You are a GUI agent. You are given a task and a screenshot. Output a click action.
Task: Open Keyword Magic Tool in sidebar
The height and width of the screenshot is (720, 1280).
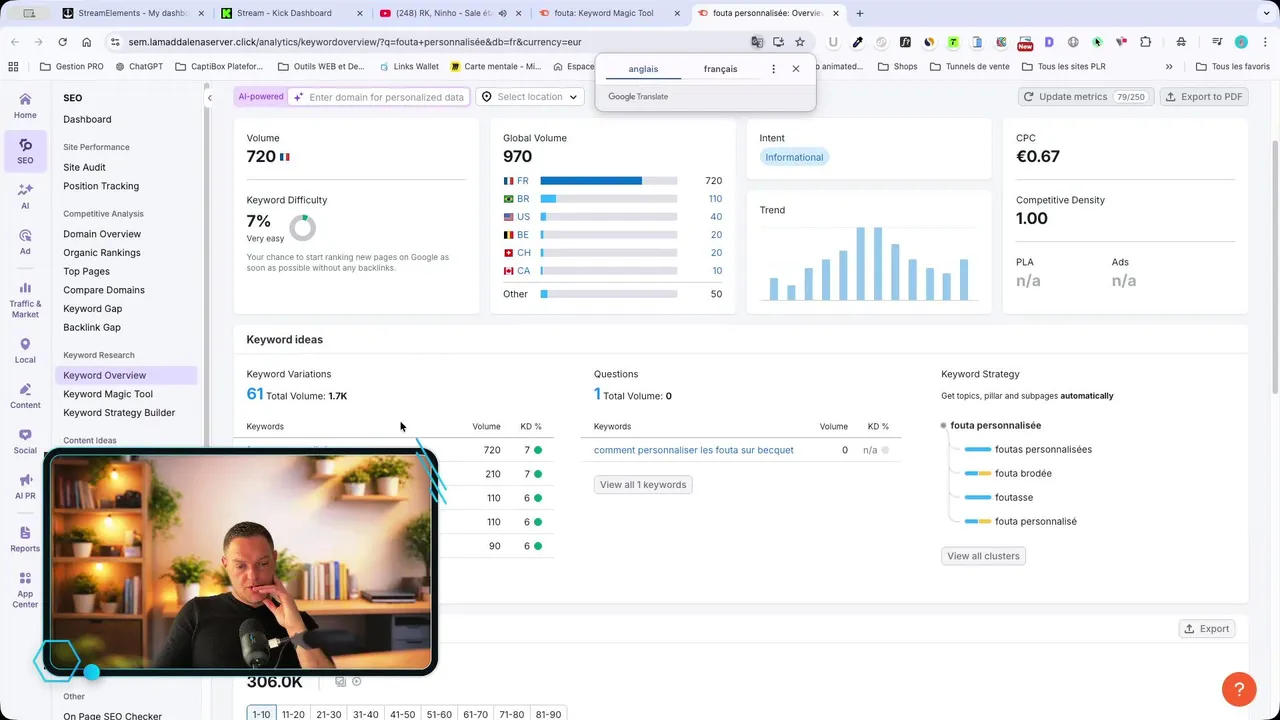(108, 394)
